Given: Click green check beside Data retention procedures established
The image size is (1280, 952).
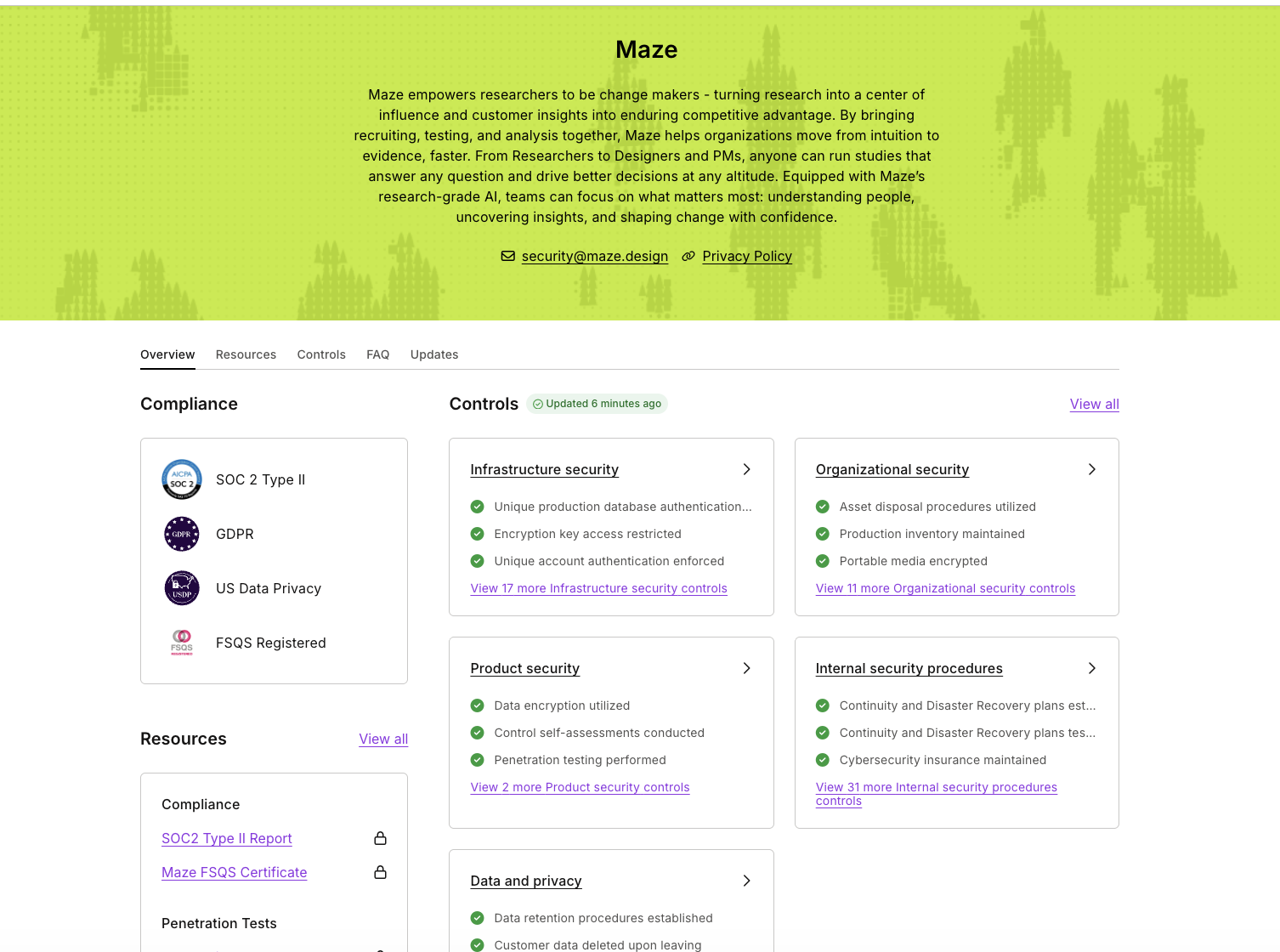Looking at the screenshot, I should (x=478, y=918).
